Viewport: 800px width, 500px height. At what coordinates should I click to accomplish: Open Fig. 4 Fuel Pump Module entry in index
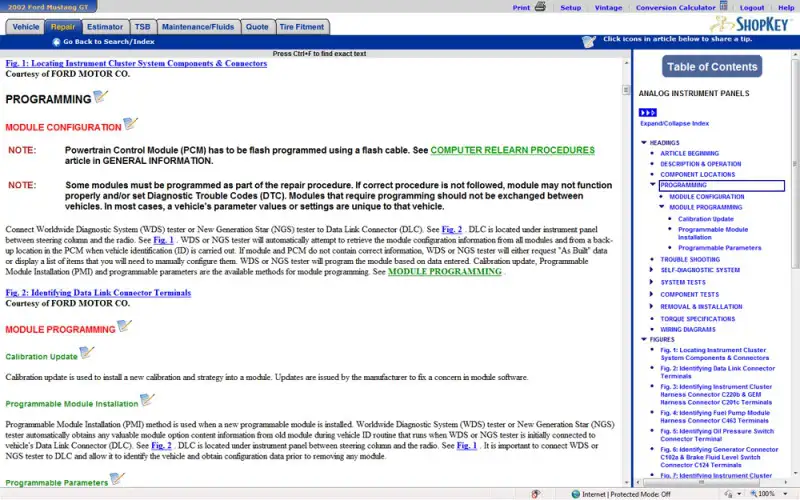tap(715, 417)
